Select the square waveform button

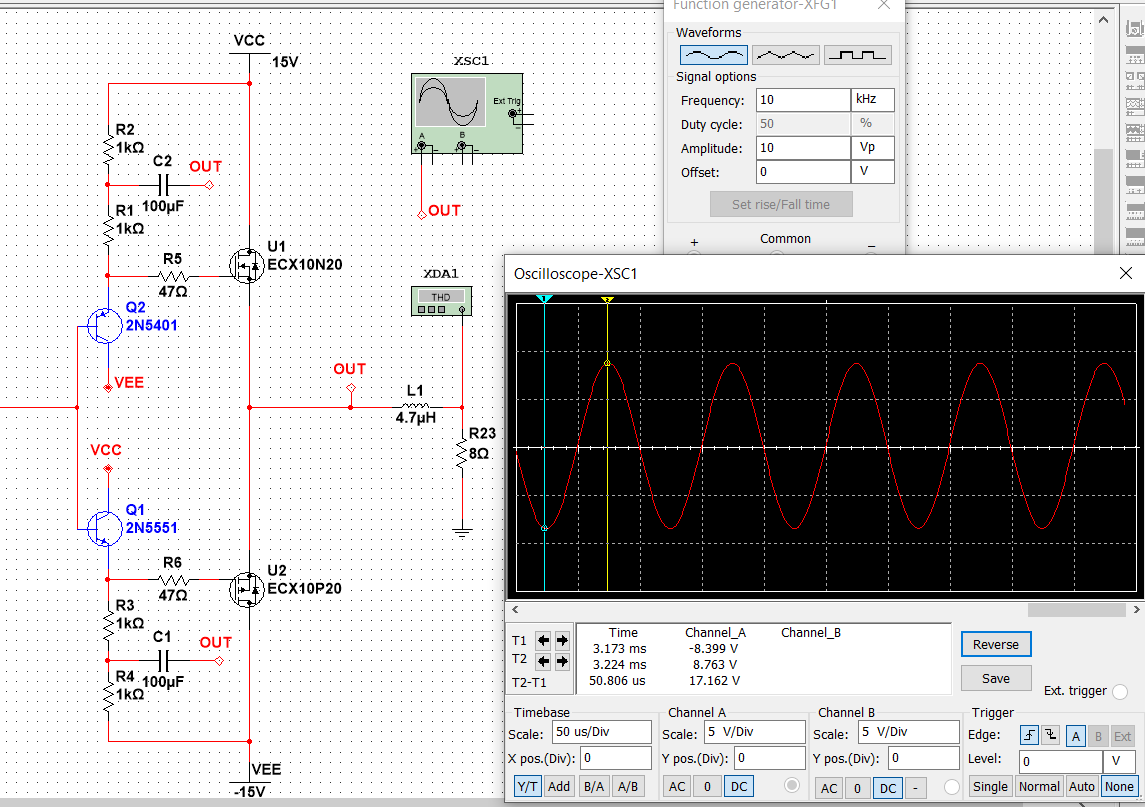(858, 55)
